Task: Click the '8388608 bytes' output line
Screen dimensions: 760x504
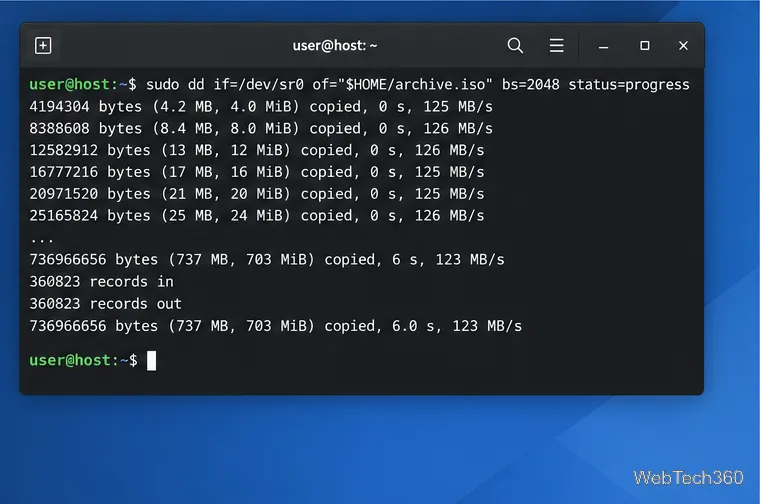Action: [261, 128]
